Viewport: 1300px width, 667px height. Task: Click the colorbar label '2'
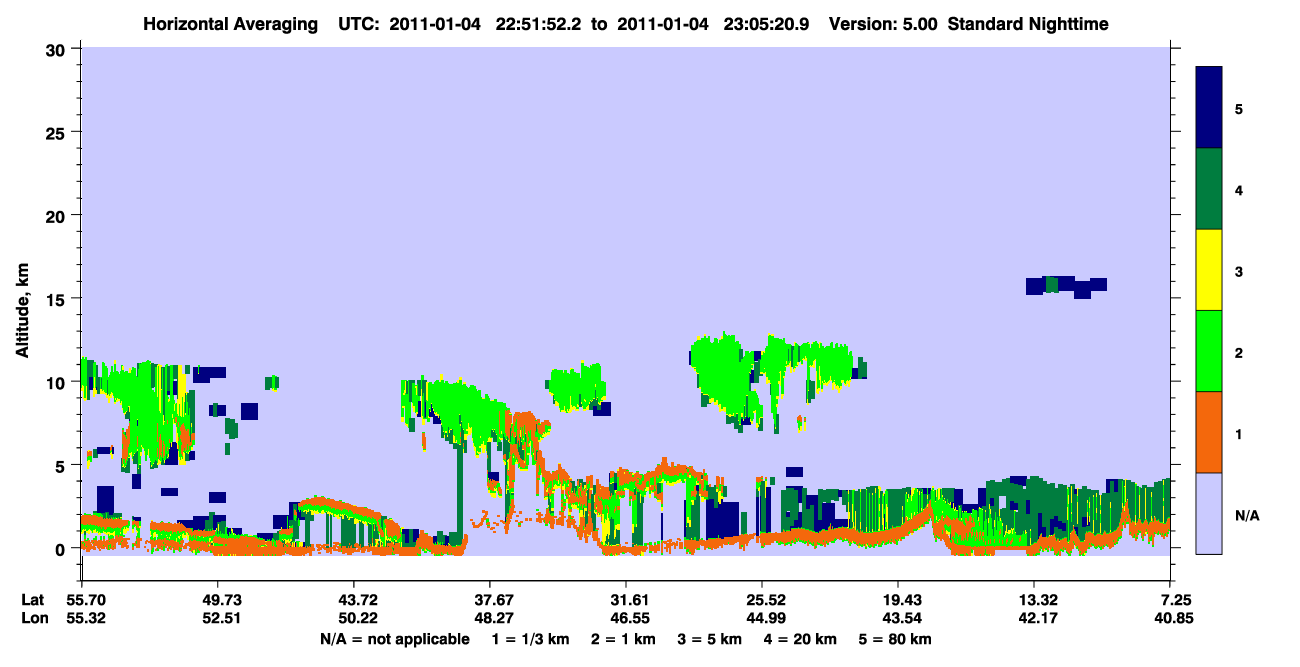(x=1238, y=352)
